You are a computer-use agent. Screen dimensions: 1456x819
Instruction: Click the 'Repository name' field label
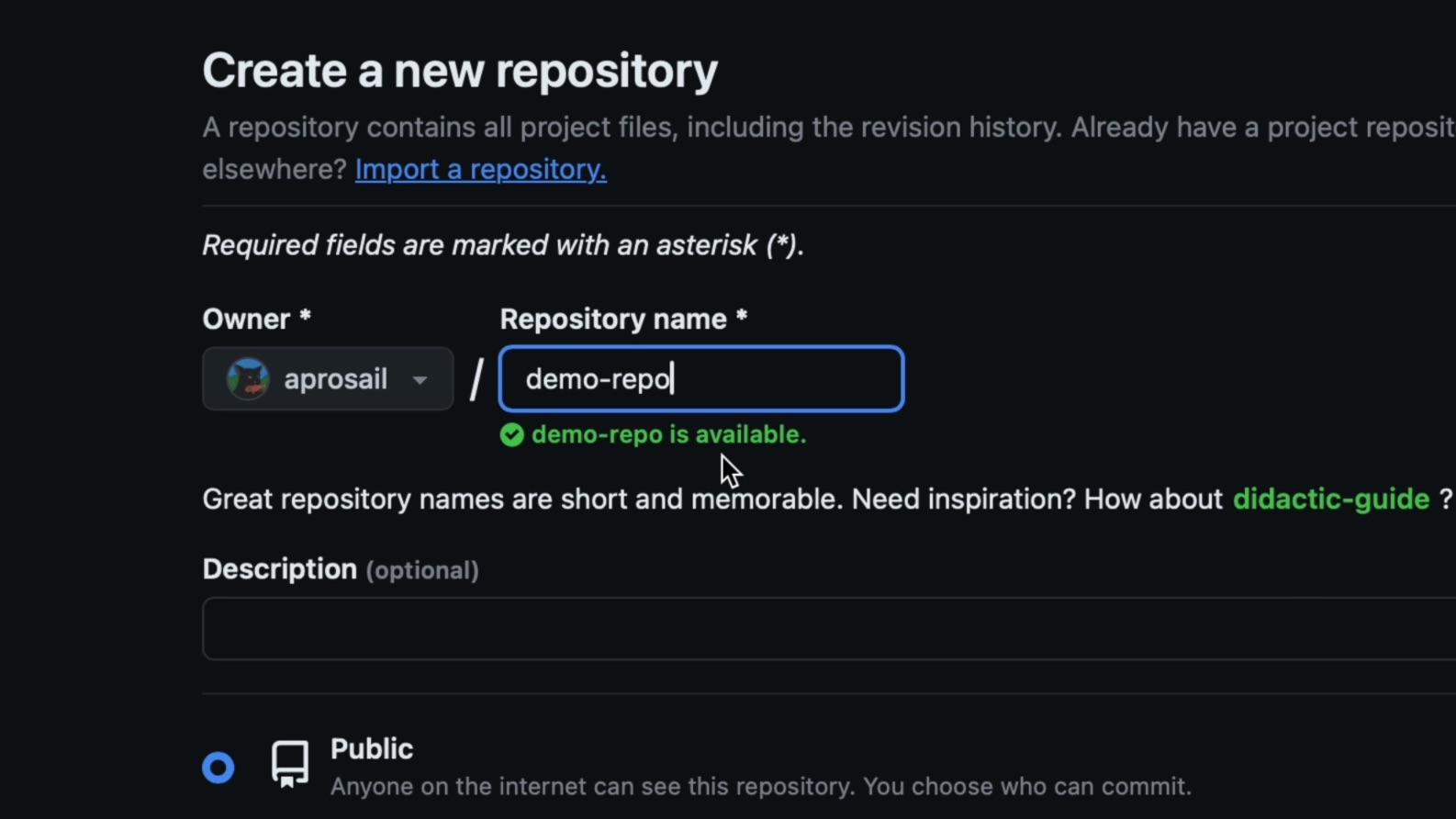(x=613, y=320)
